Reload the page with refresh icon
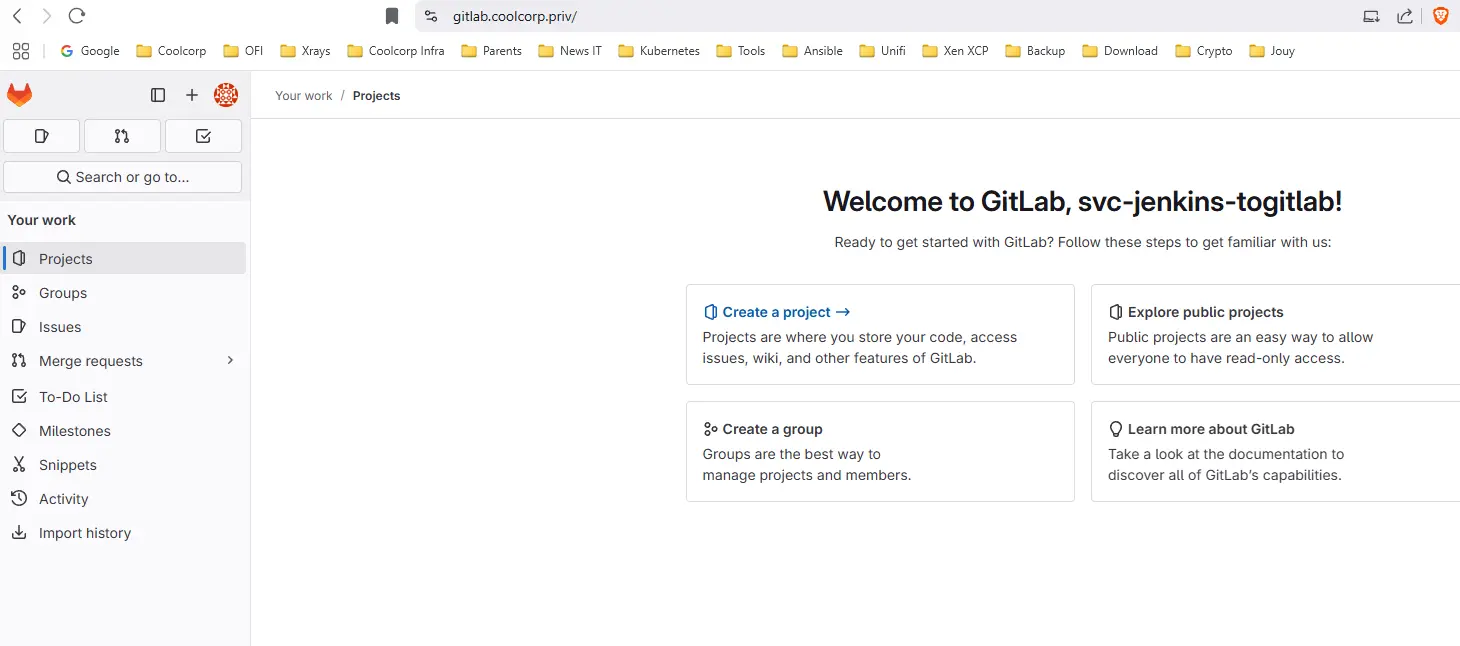1460x646 pixels. click(77, 16)
